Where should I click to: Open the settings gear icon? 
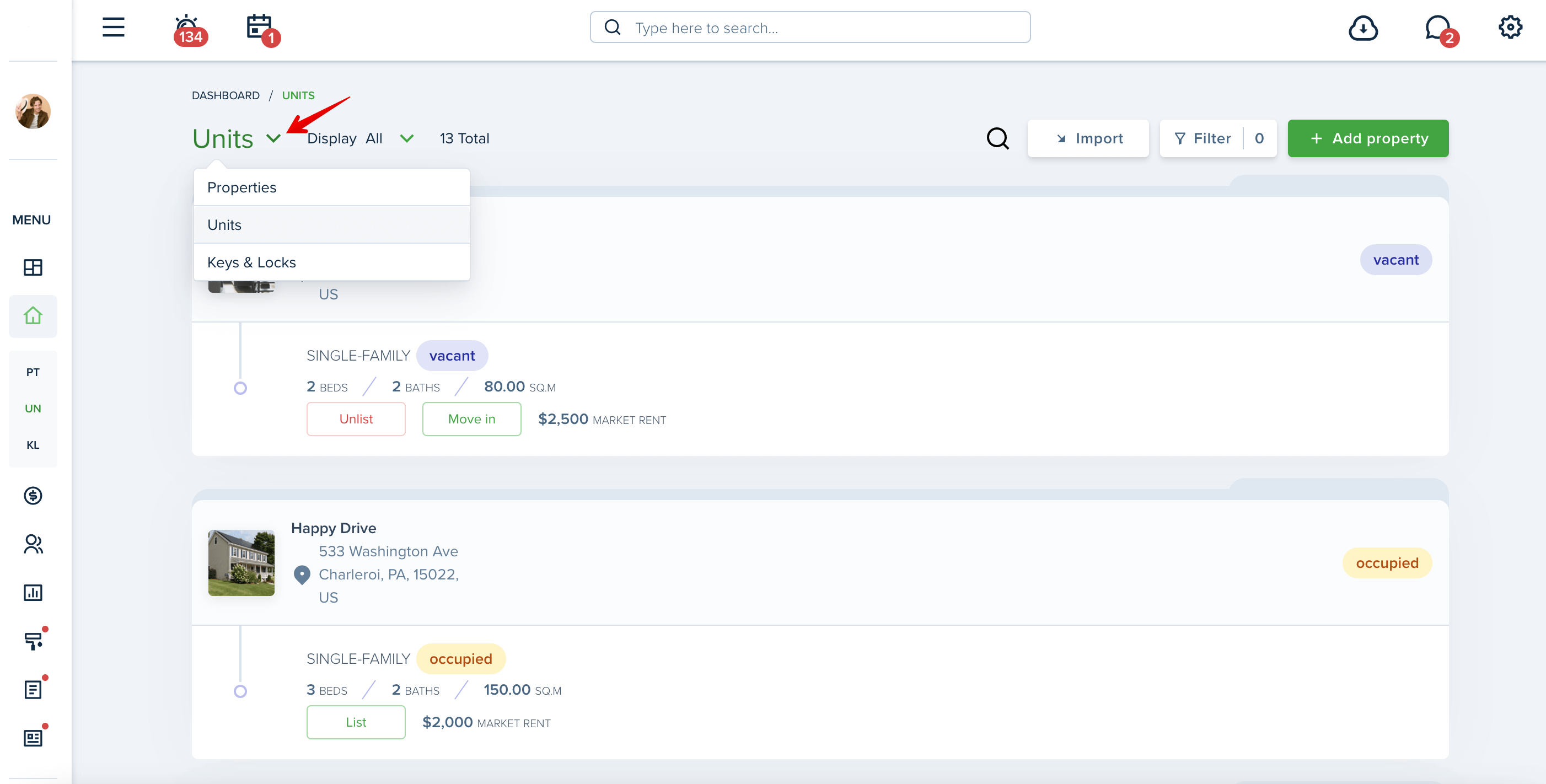1510,27
